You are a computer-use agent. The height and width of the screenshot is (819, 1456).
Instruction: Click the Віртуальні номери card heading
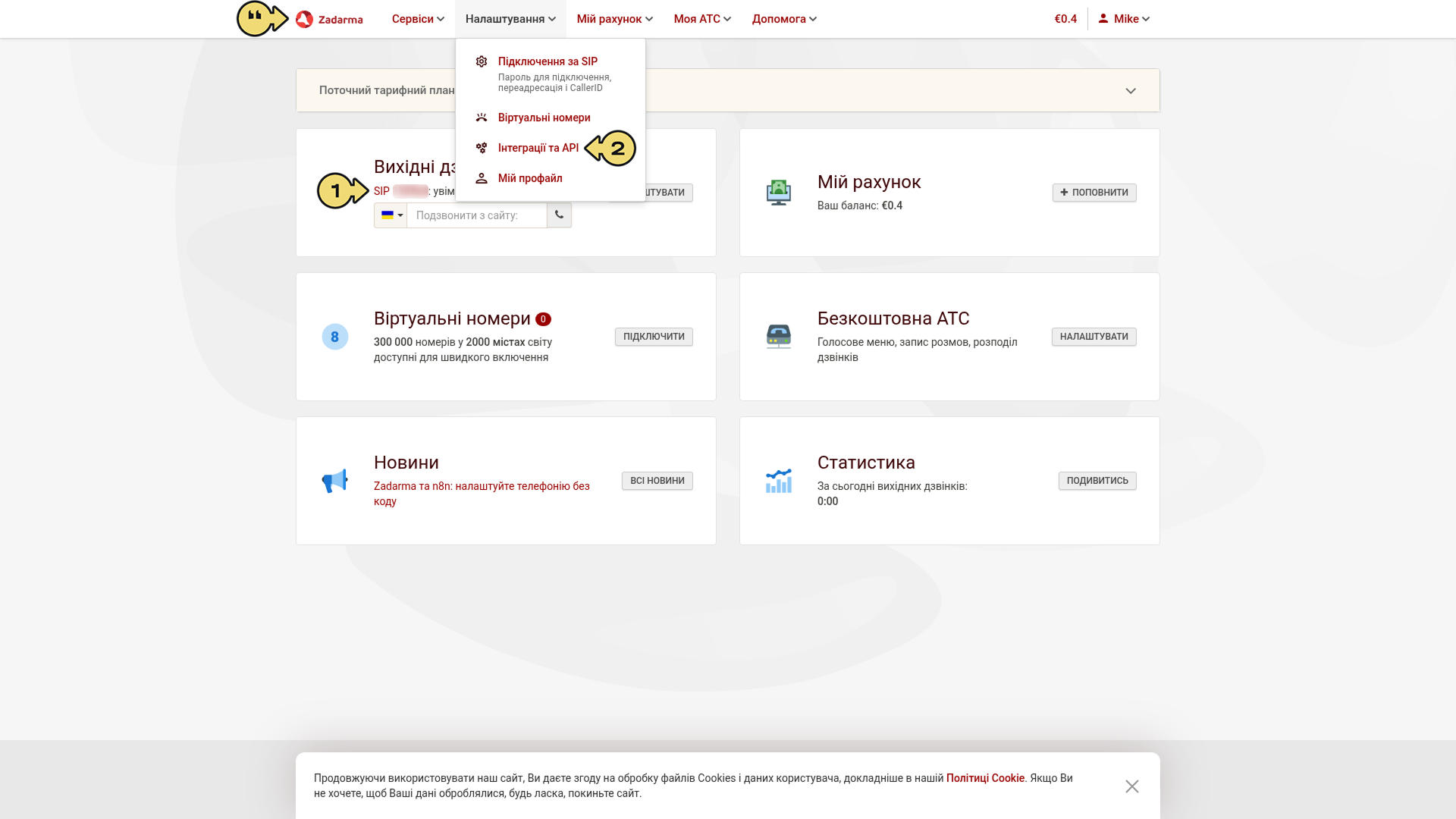tap(452, 318)
